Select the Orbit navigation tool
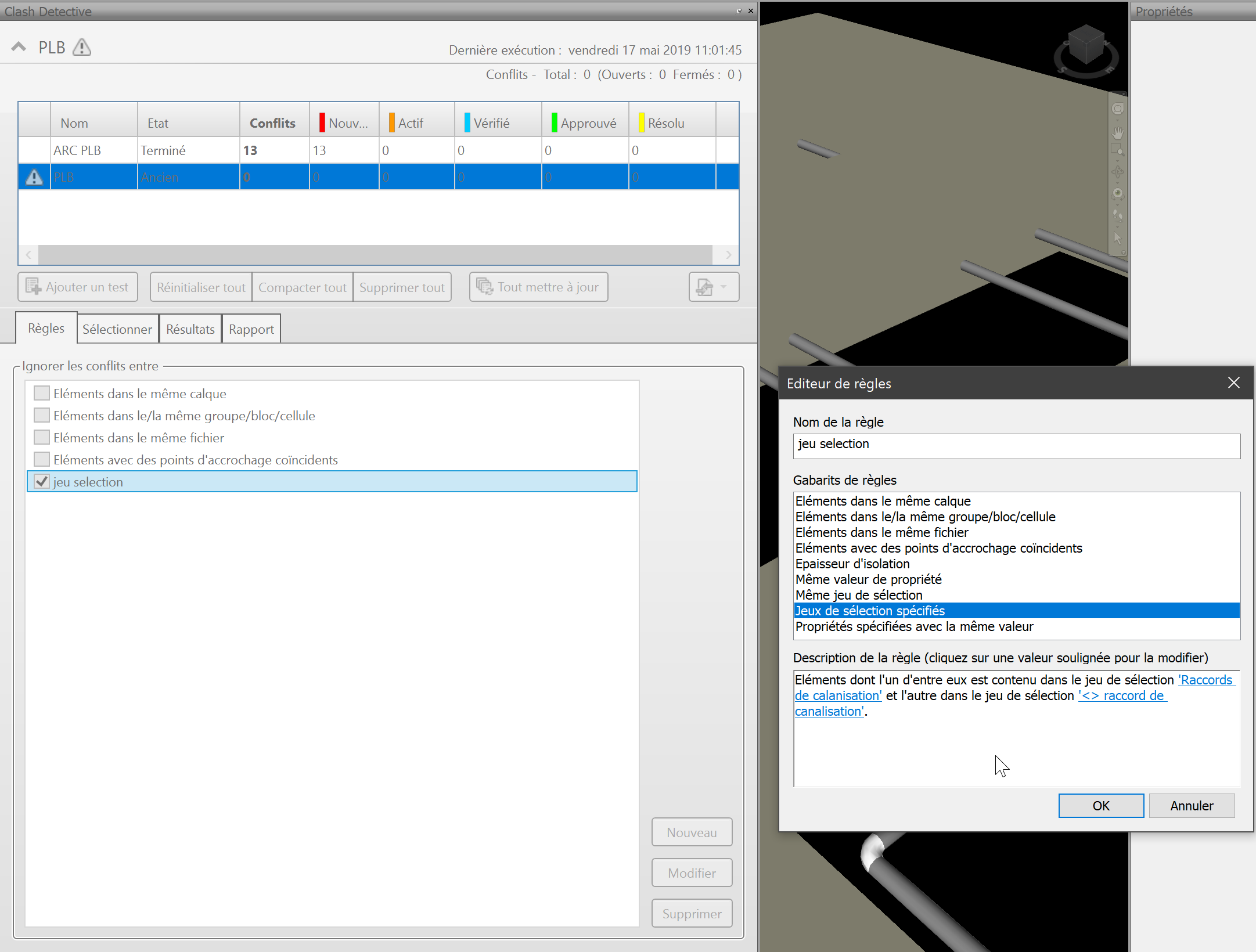1256x952 pixels. click(1118, 172)
